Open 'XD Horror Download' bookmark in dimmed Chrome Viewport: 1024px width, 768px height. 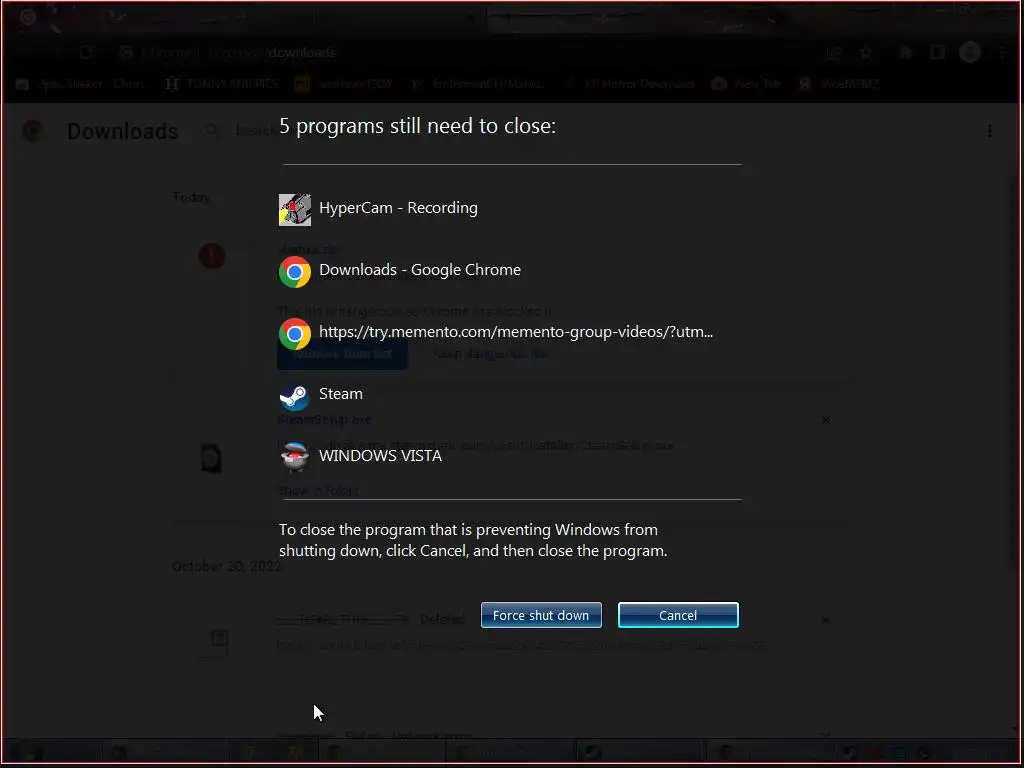tap(629, 84)
